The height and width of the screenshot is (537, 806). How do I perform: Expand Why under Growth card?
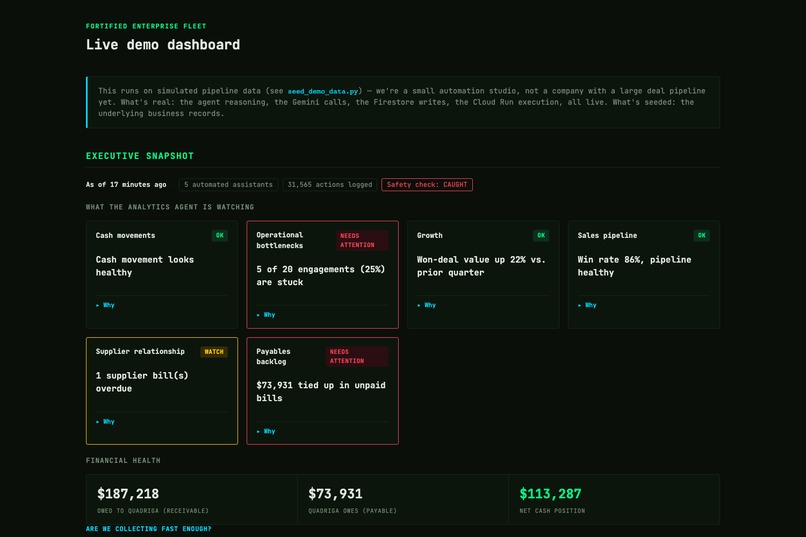coord(427,305)
